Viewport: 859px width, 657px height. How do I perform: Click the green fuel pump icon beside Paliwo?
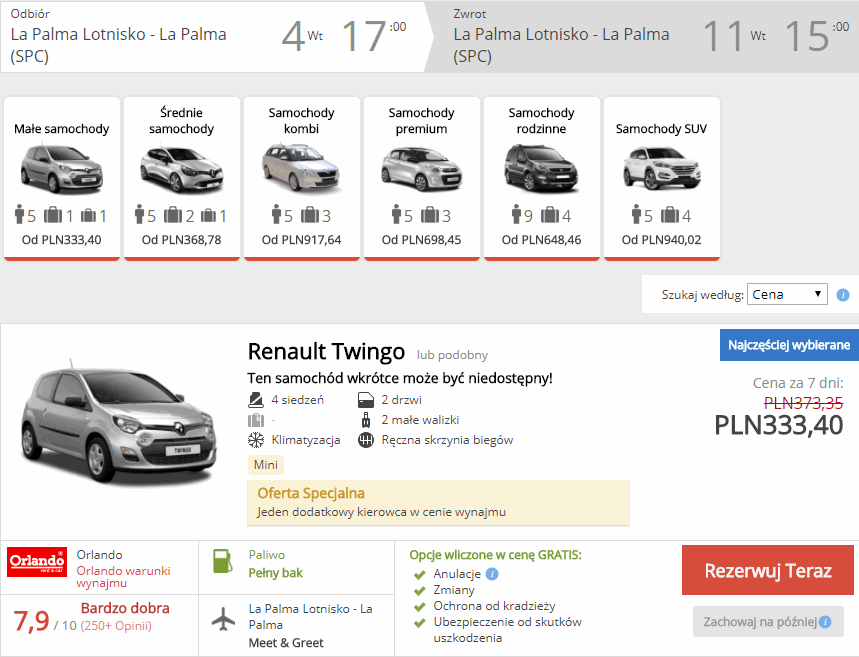click(x=221, y=561)
